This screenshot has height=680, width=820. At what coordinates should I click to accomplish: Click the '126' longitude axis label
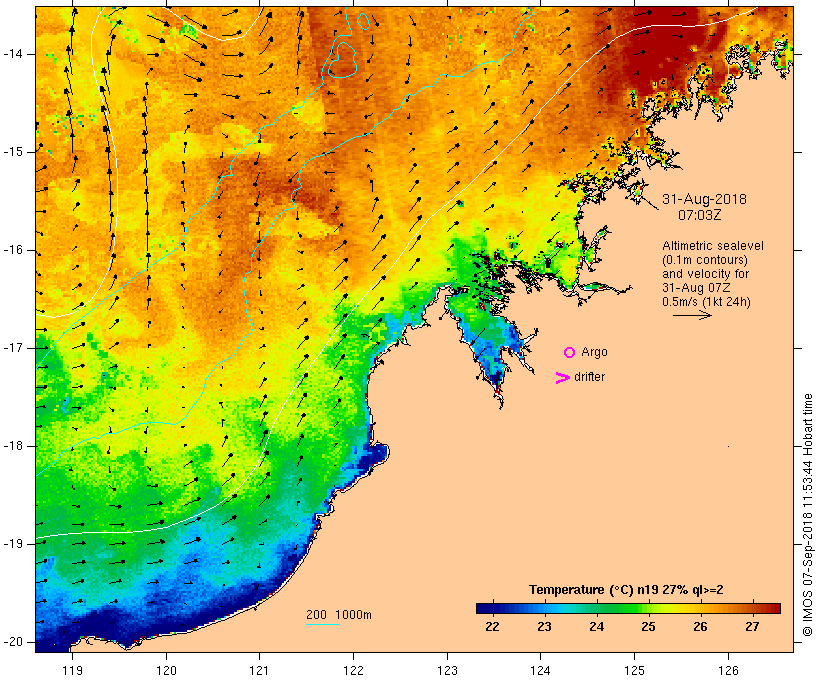[x=728, y=670]
